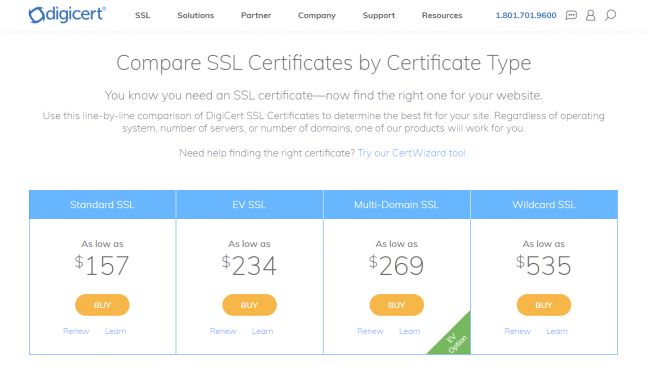Open the Resources menu
The image size is (650, 365).
[x=442, y=15]
